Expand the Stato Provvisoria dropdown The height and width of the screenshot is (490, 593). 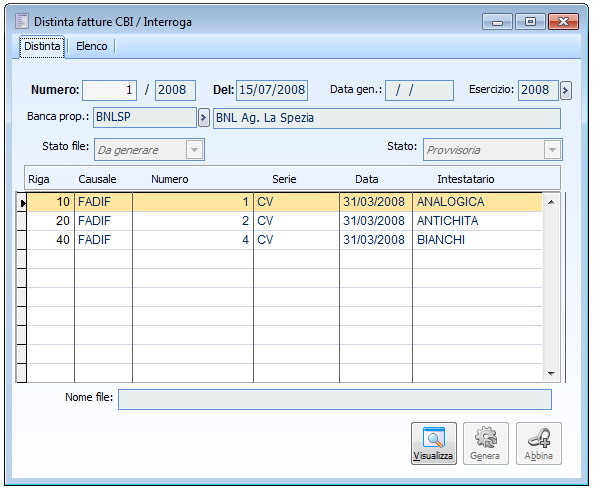point(552,150)
